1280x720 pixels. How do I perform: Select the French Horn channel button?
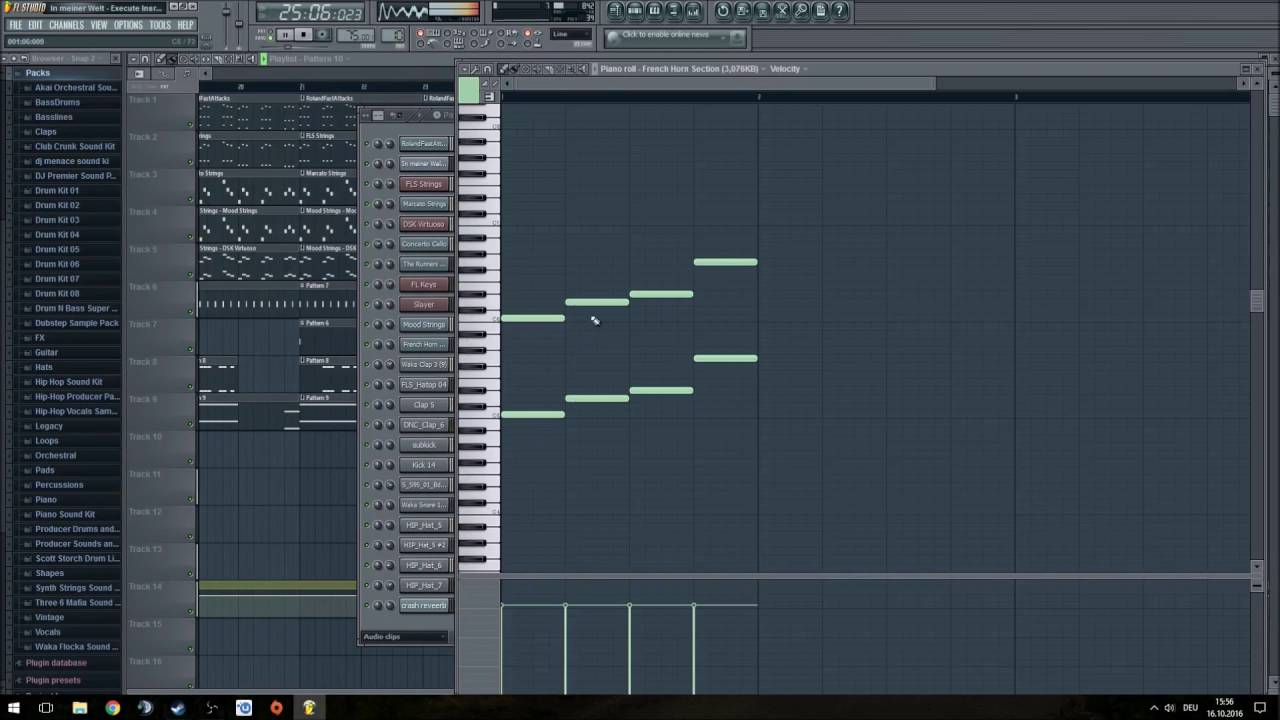click(424, 344)
